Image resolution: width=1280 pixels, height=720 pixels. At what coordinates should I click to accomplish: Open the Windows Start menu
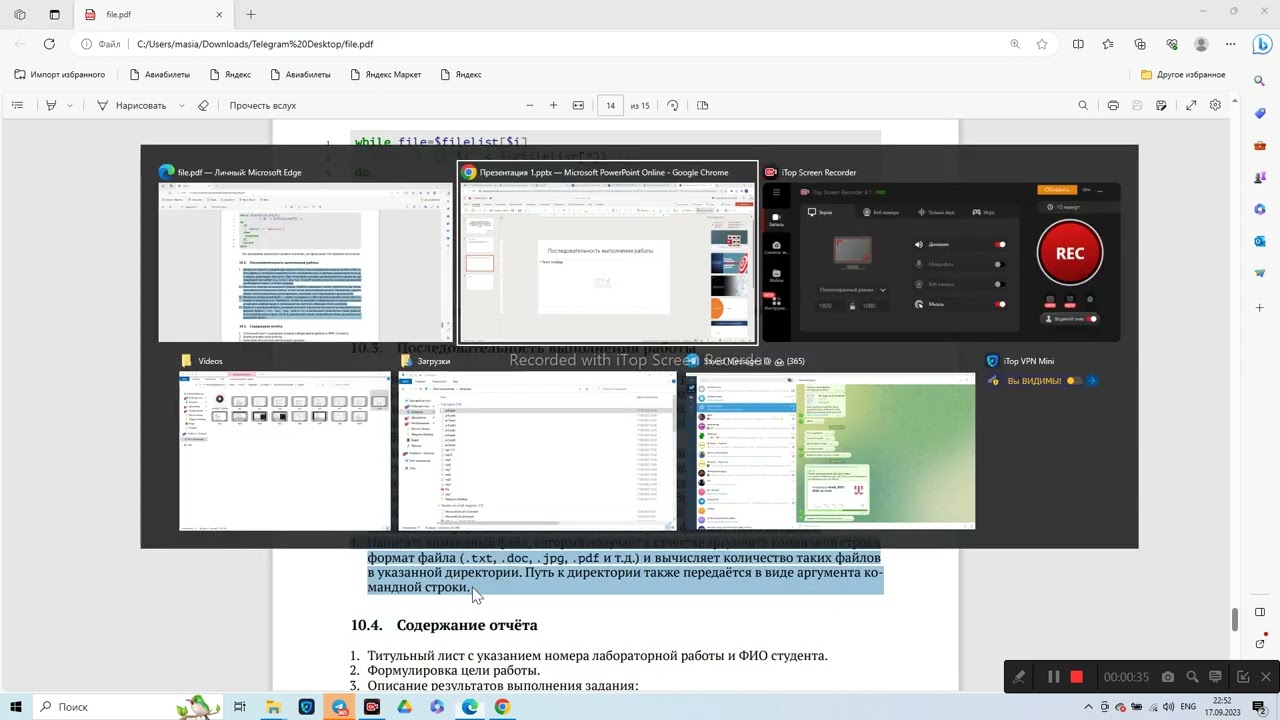(16, 707)
